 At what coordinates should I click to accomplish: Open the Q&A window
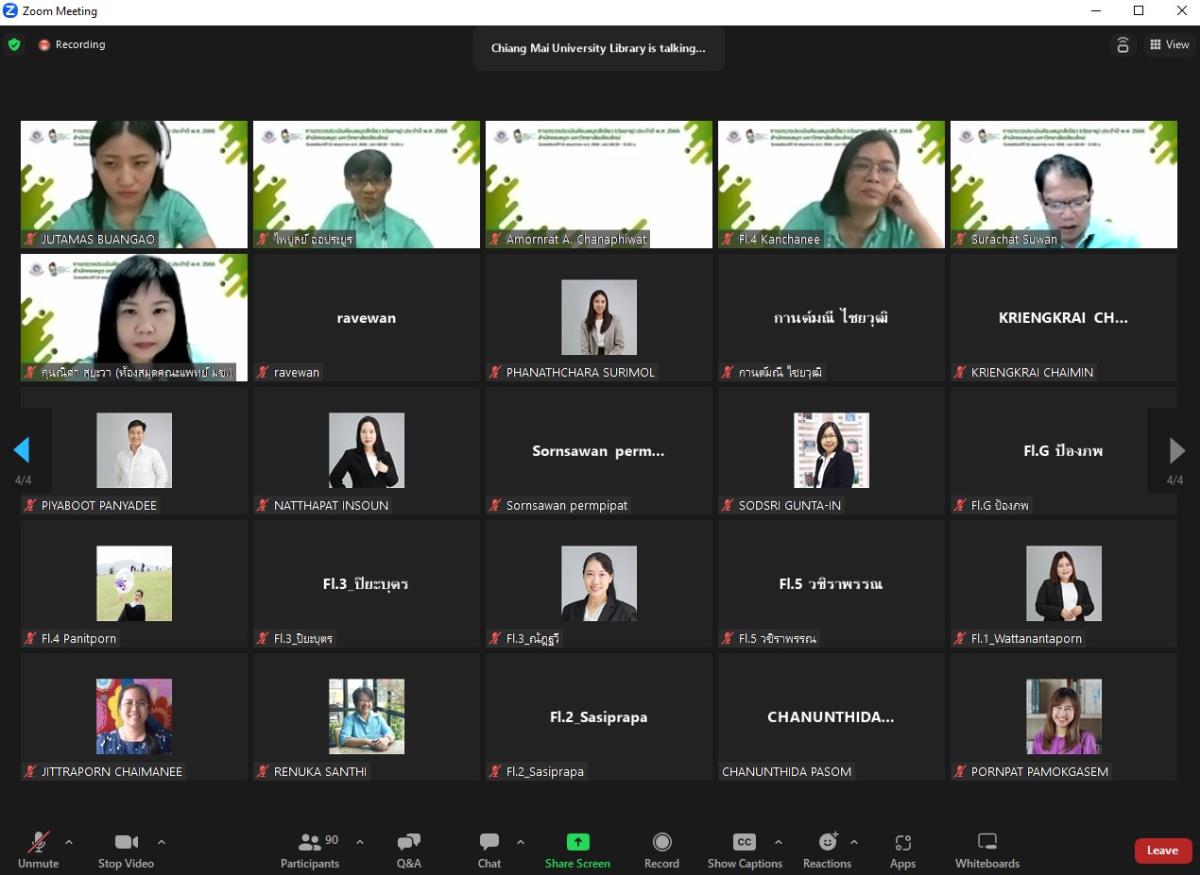click(x=408, y=850)
